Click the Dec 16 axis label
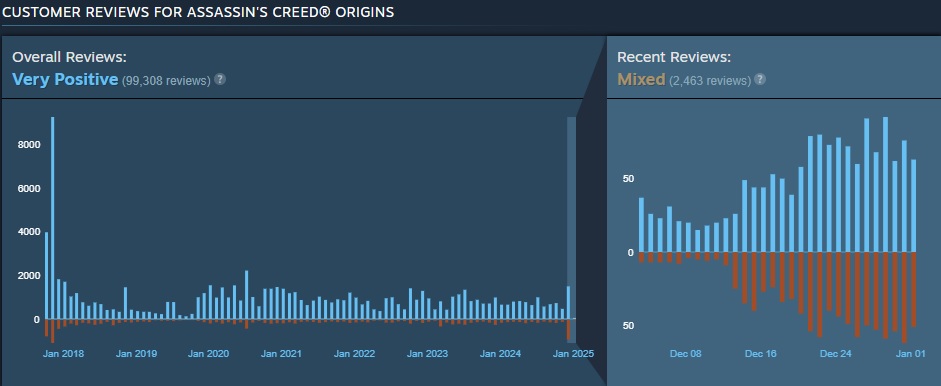 coord(760,354)
